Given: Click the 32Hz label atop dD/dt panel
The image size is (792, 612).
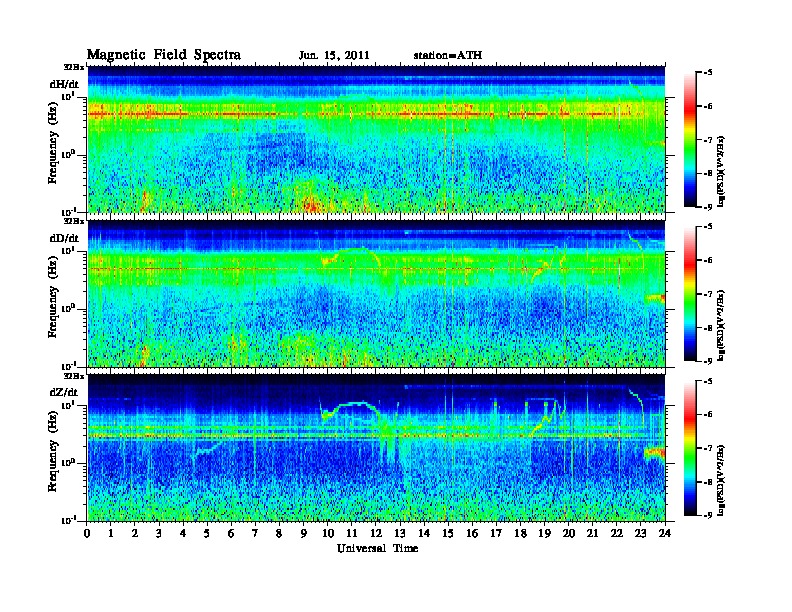Looking at the screenshot, I should [74, 221].
